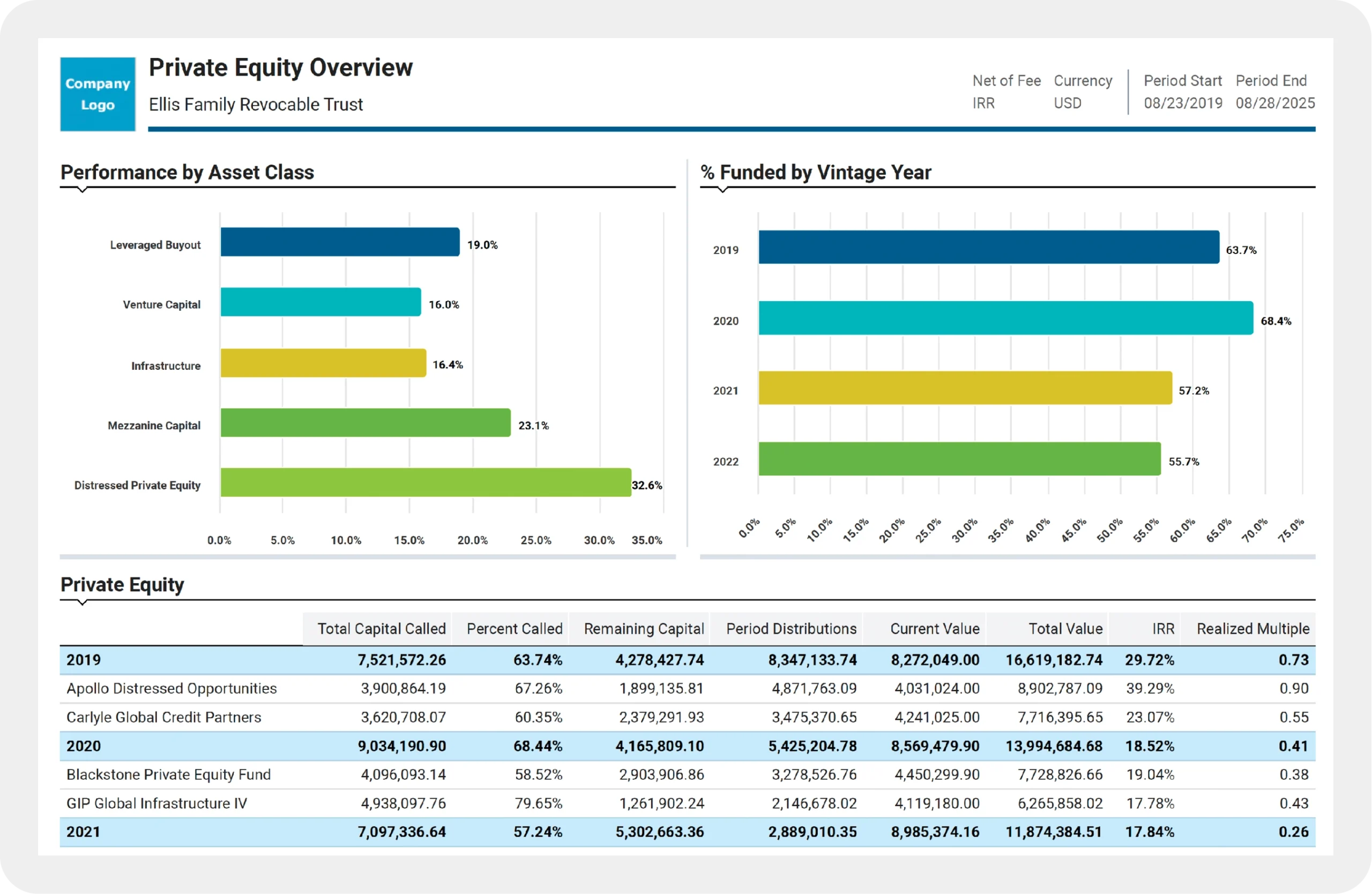This screenshot has height=894, width=1372.
Task: Sort by the IRR column header
Action: point(1164,628)
